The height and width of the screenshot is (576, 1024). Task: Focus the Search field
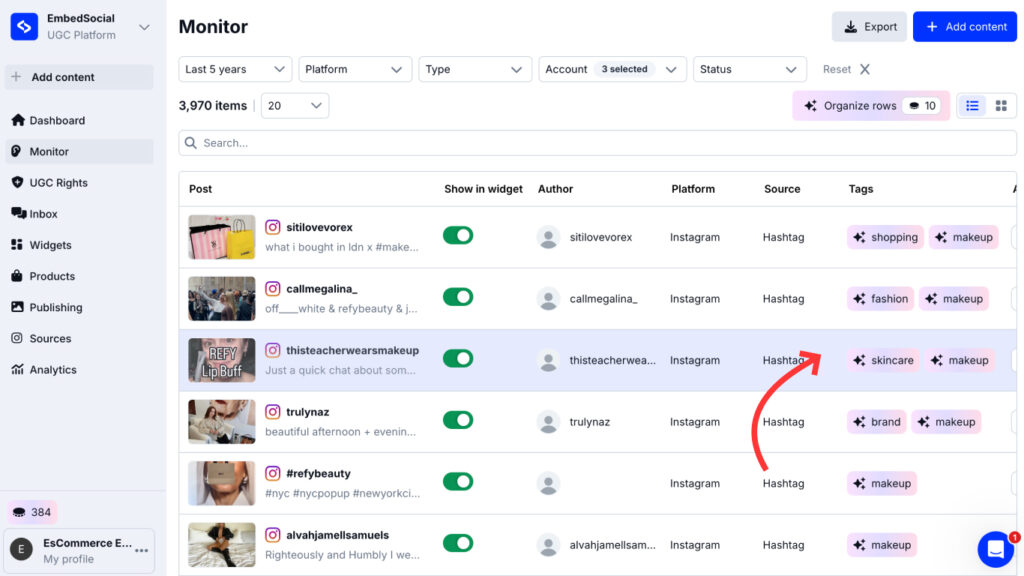point(598,143)
